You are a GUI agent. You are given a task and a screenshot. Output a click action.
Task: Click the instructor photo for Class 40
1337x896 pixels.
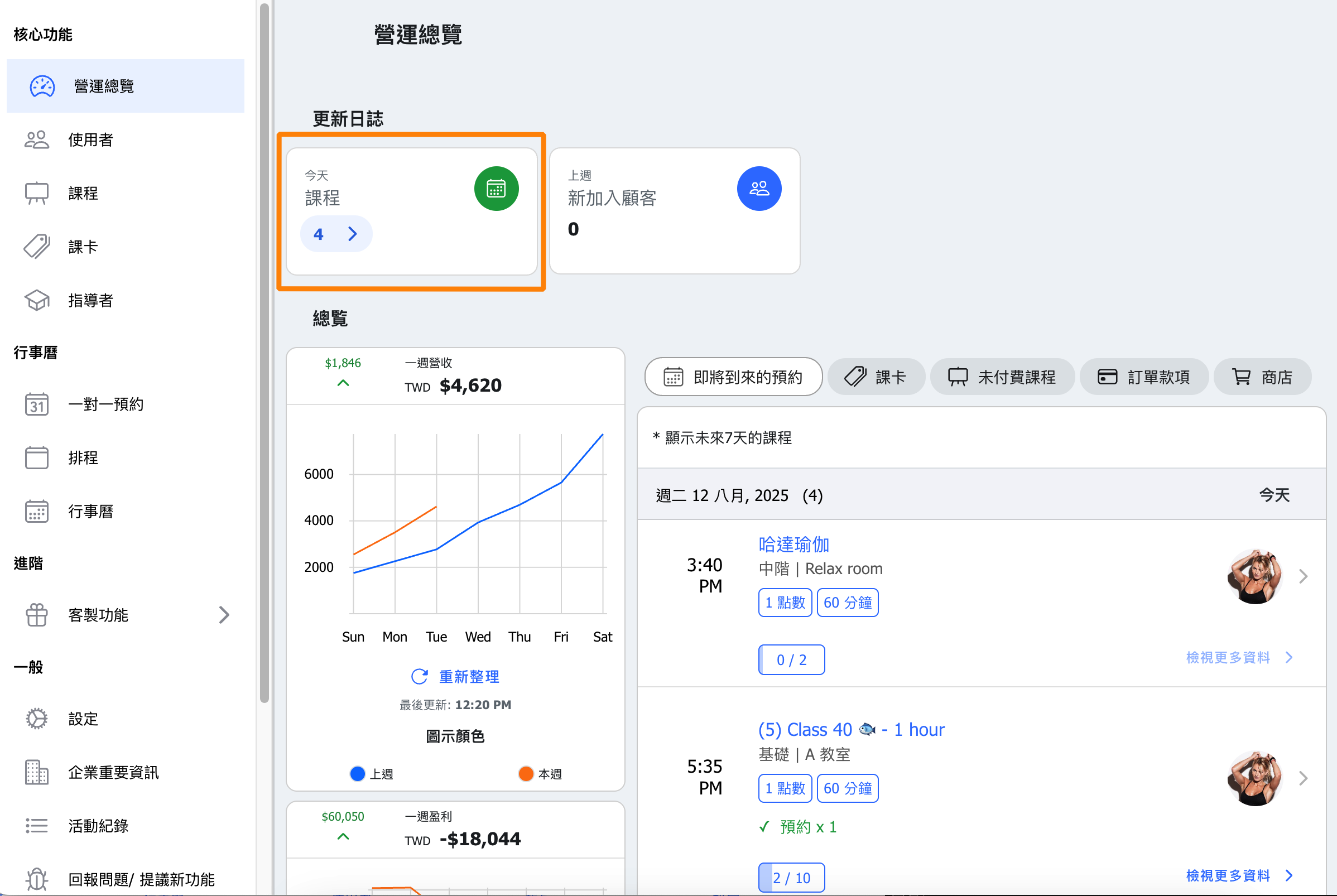[1255, 778]
